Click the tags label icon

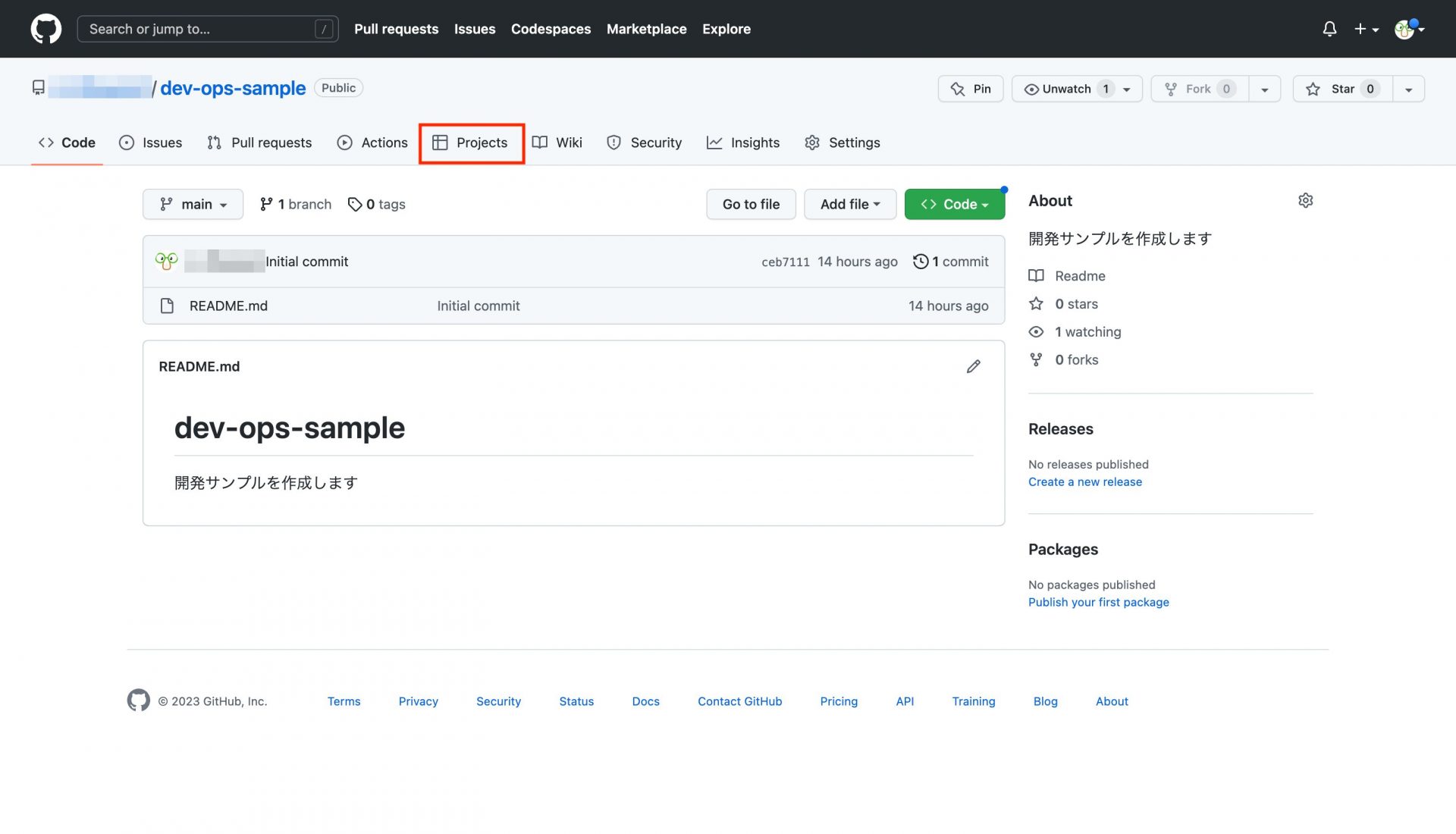coord(354,204)
